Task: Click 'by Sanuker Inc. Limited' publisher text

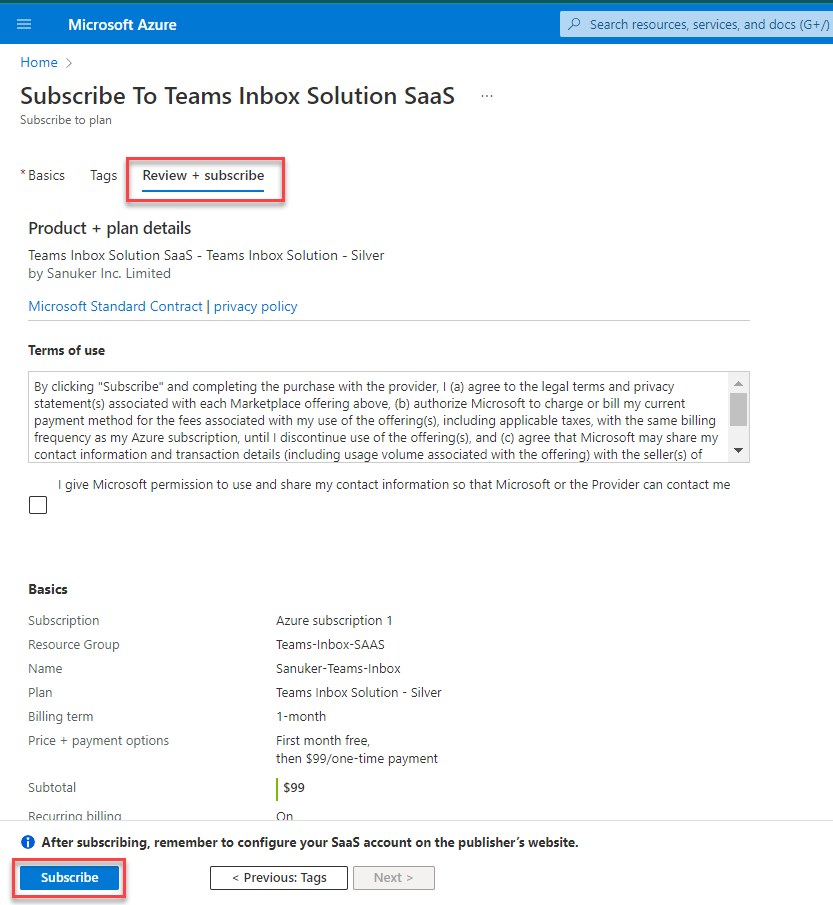Action: point(99,274)
